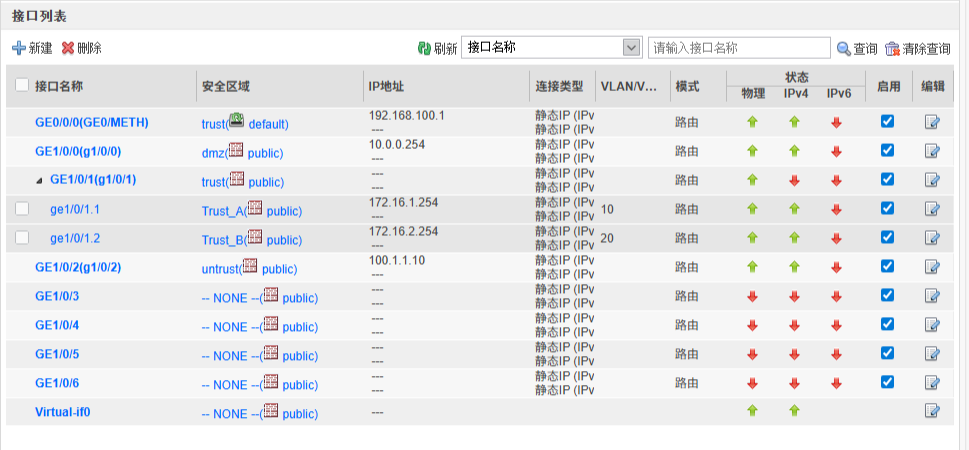Click IPv6 down arrow of GE1/0/2(g1/0/2)

point(837,268)
